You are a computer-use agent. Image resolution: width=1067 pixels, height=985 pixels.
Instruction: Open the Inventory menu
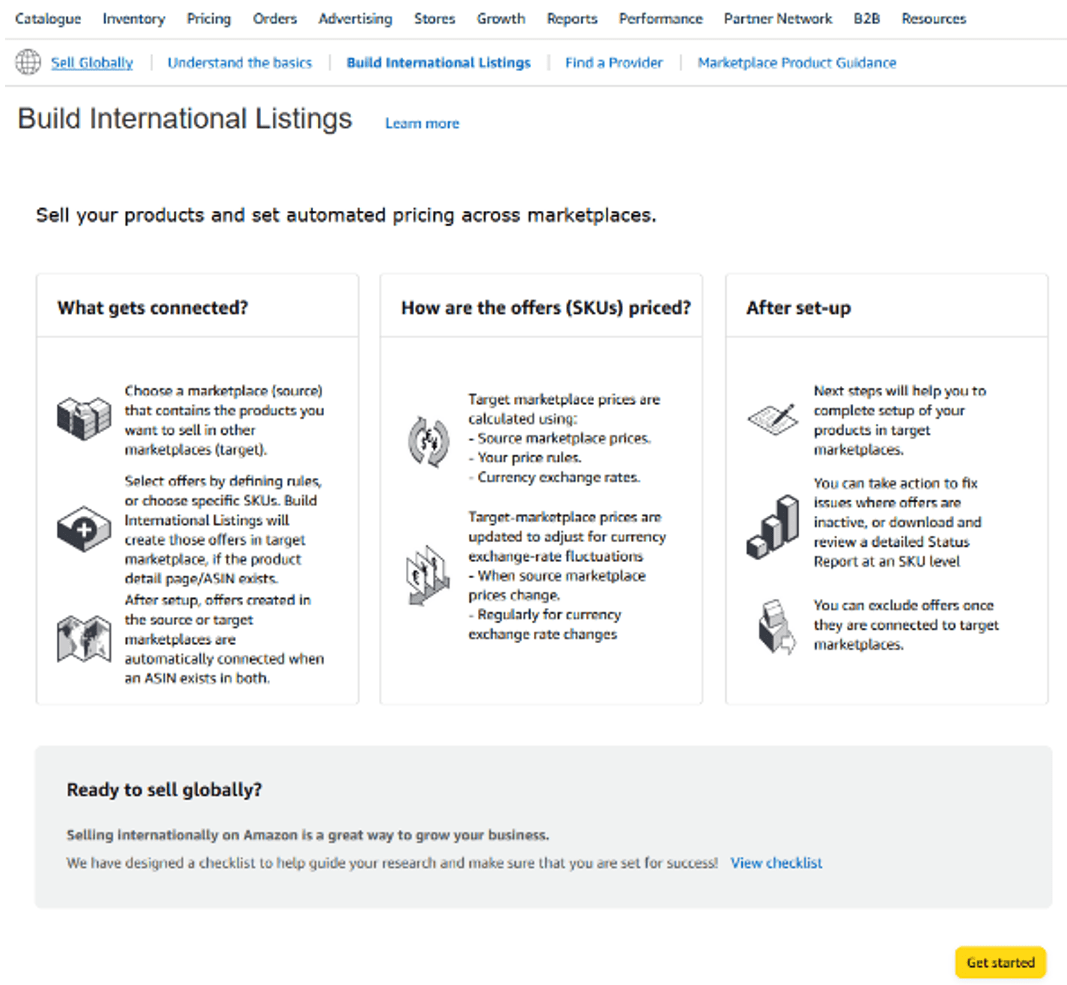tap(134, 19)
